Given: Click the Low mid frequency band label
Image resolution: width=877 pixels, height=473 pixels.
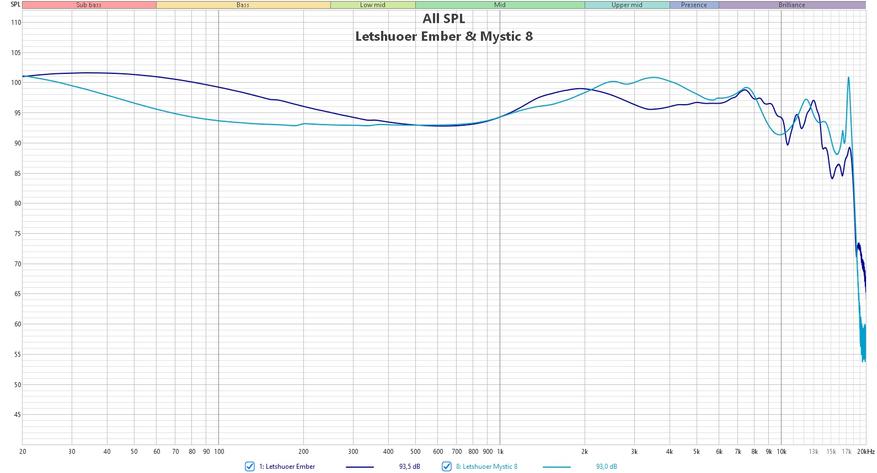Looking at the screenshot, I should point(373,4).
